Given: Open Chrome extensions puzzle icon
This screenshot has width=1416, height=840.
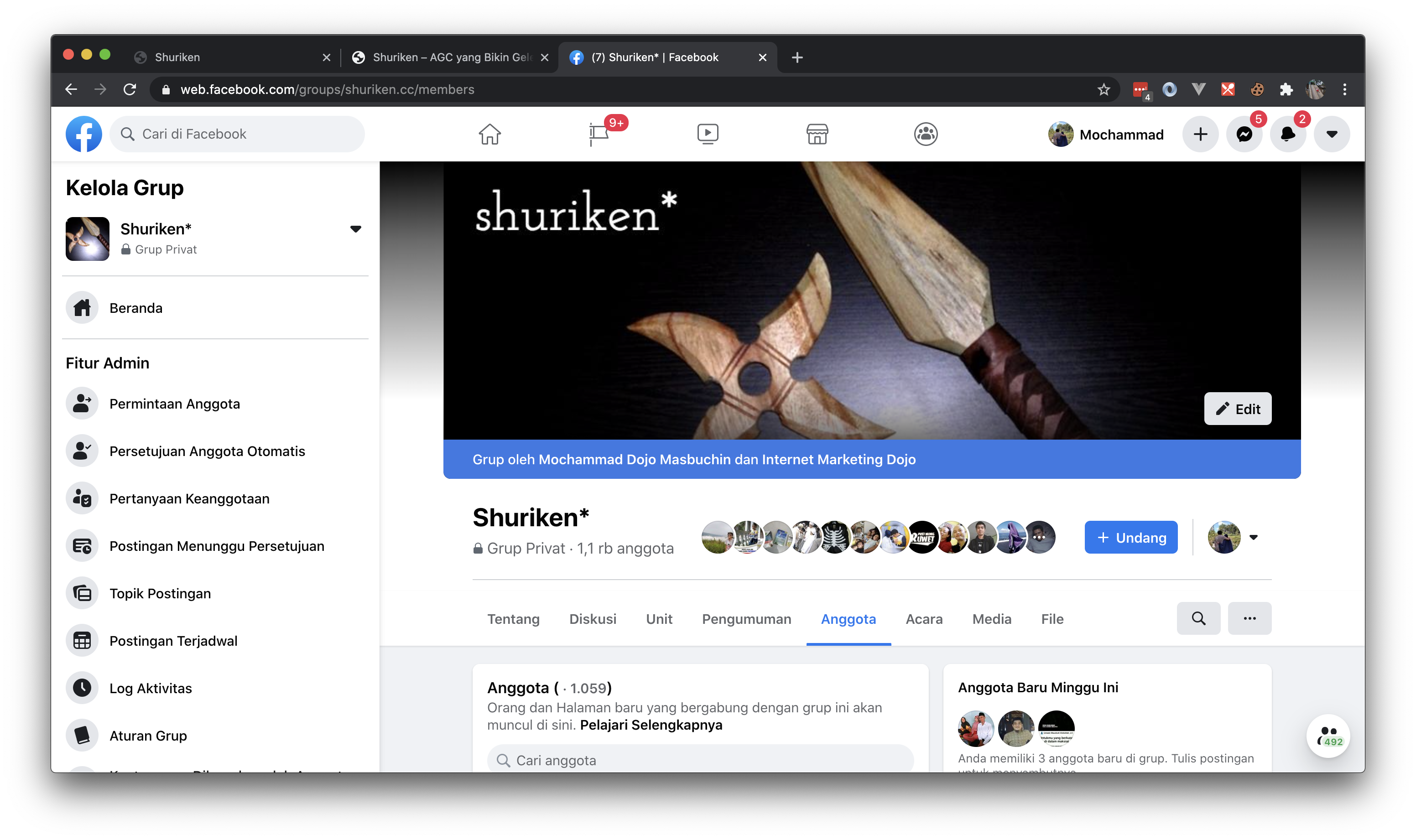Looking at the screenshot, I should (1286, 89).
